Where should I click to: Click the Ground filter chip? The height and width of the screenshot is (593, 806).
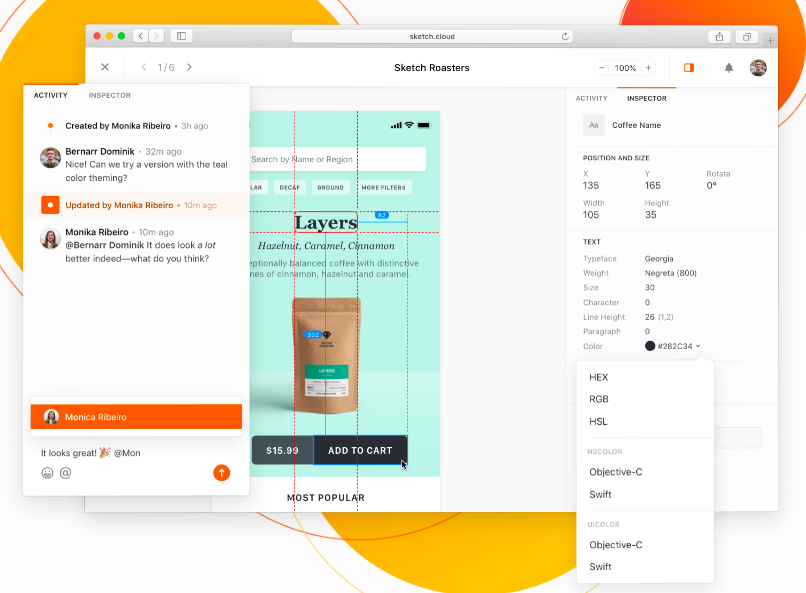point(331,188)
